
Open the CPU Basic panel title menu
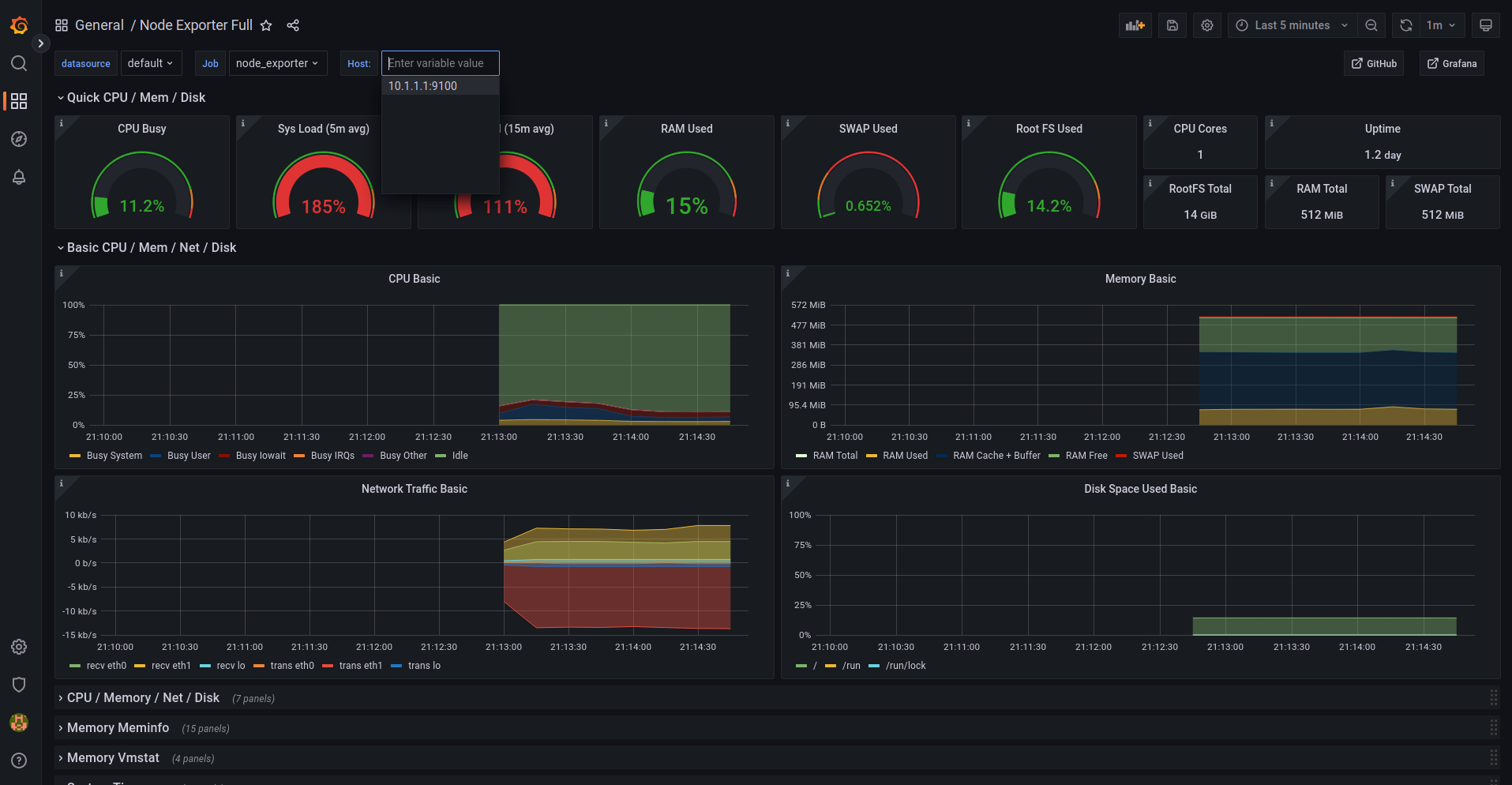click(x=415, y=279)
